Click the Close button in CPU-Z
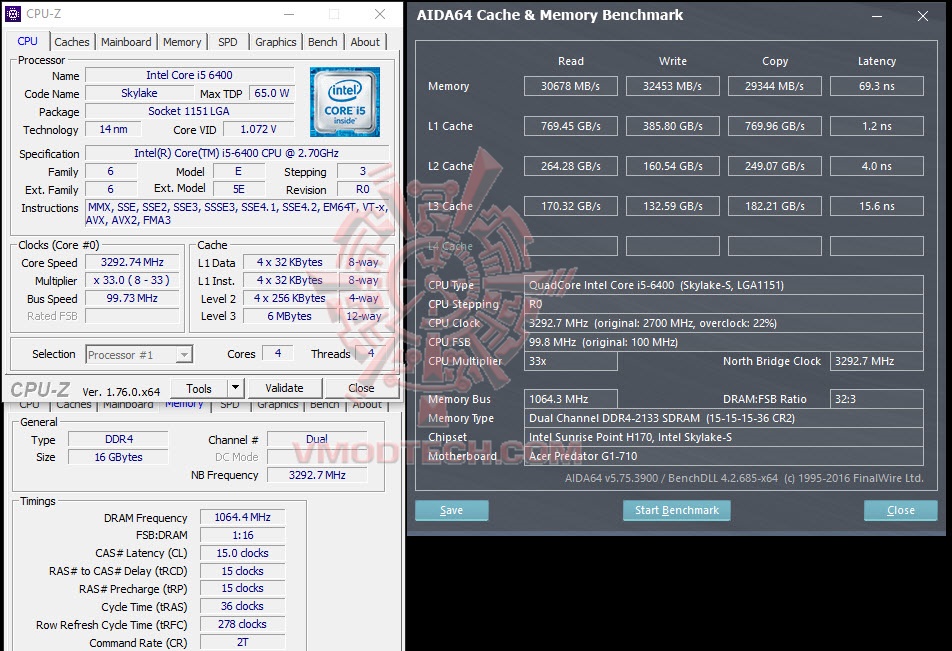The image size is (952, 651). (361, 388)
